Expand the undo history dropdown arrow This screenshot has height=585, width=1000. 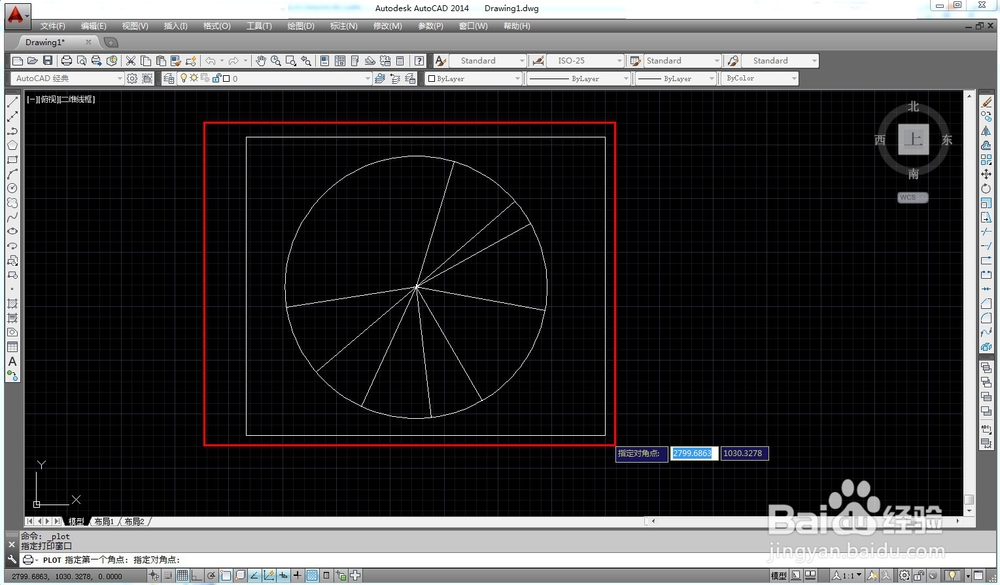(222, 61)
